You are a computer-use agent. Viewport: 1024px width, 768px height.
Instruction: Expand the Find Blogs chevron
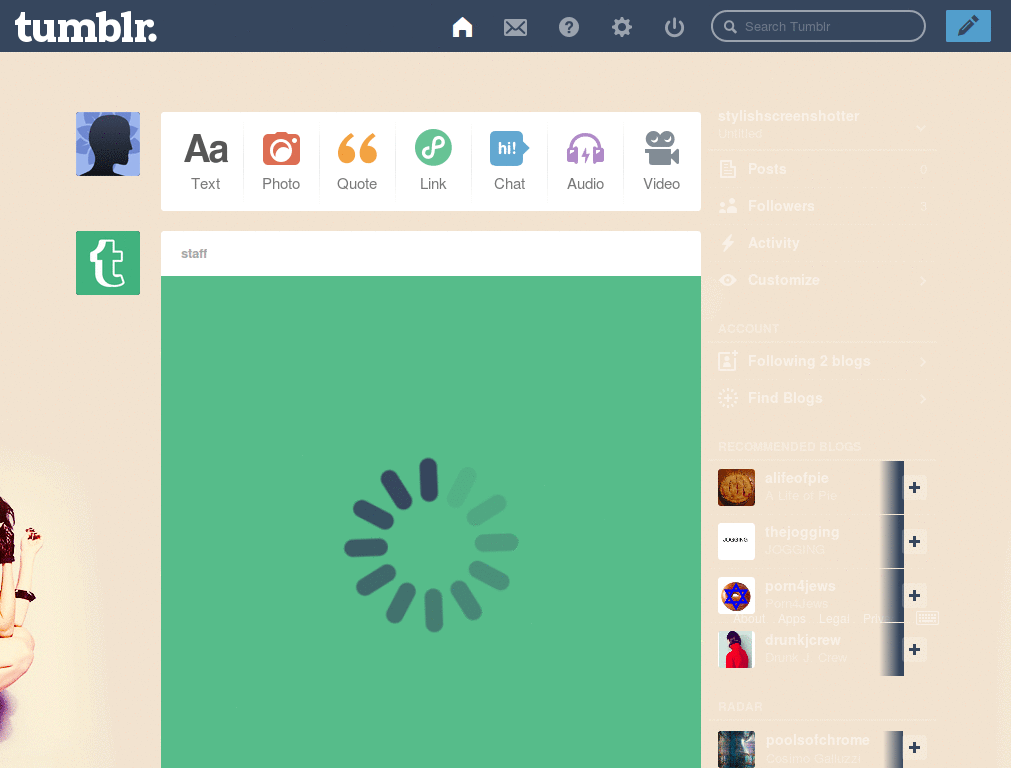[x=923, y=398]
